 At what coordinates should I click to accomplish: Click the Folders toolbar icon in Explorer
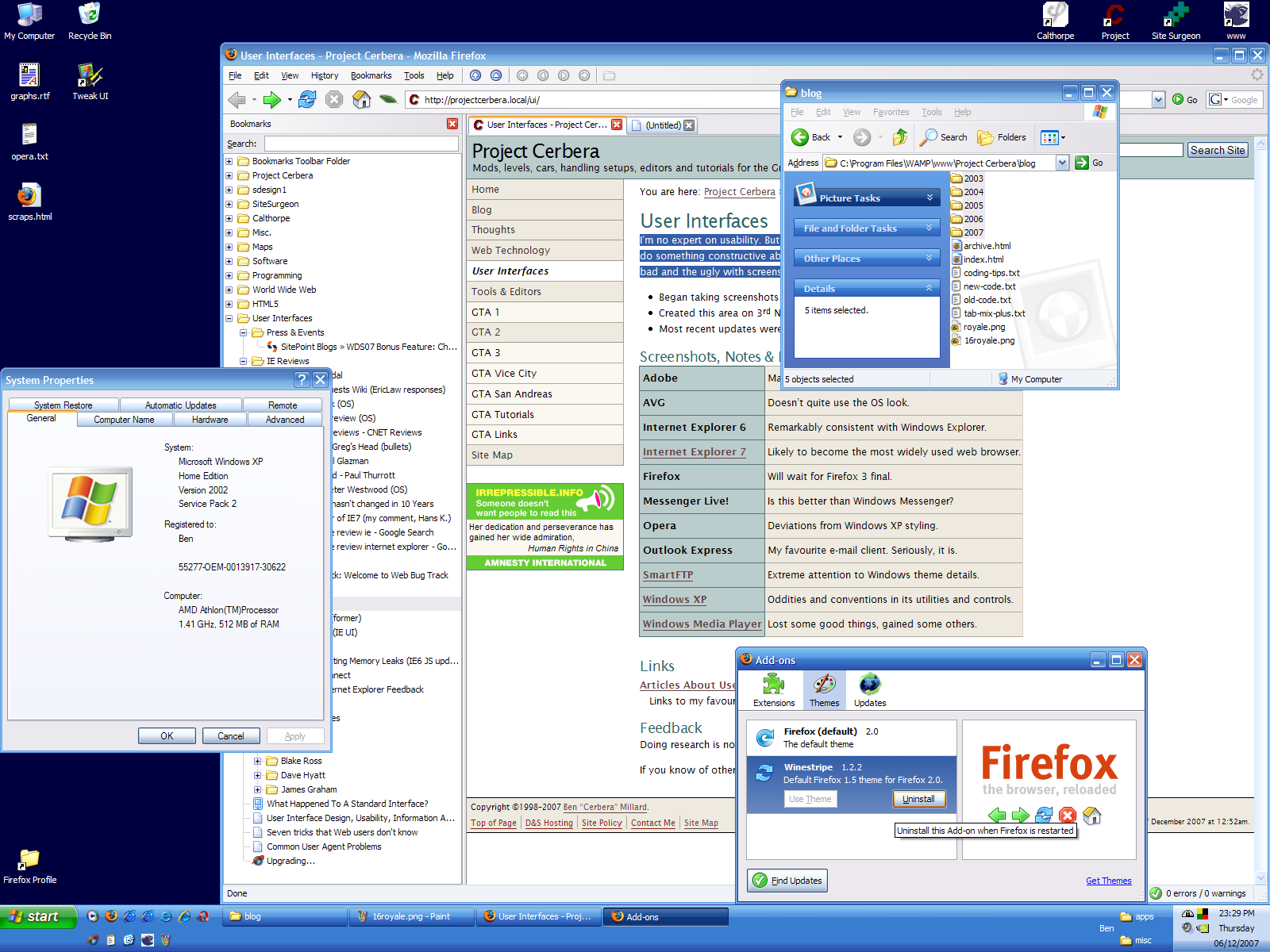(x=1002, y=137)
